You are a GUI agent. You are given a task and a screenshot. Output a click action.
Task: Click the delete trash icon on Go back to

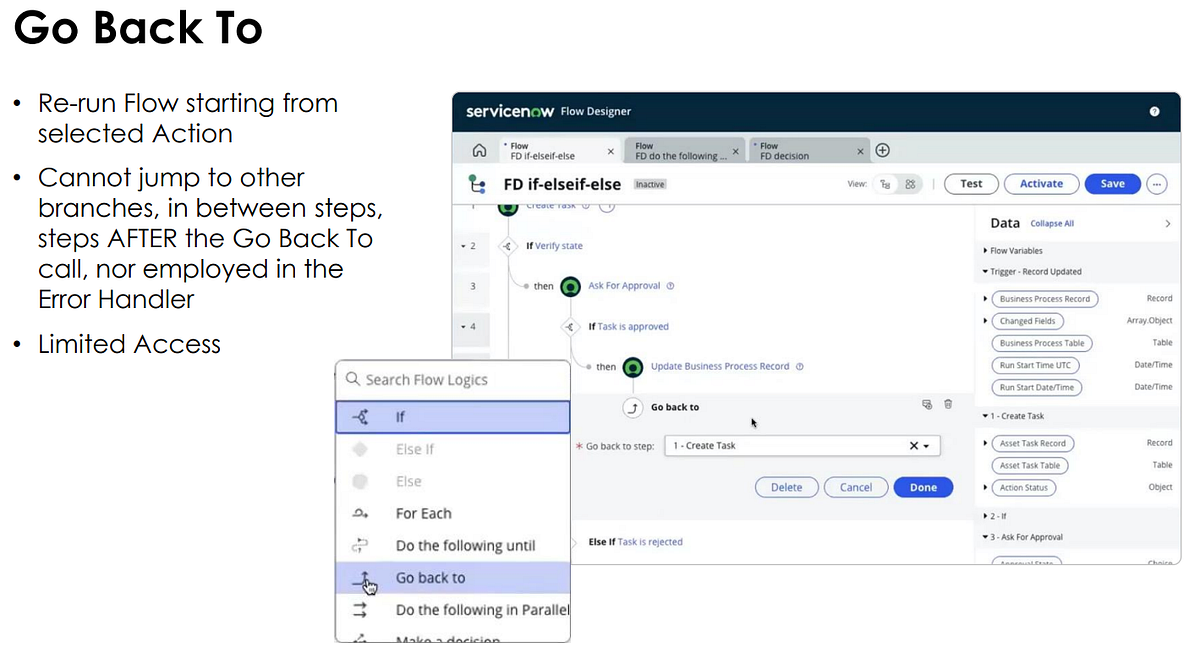click(x=947, y=403)
